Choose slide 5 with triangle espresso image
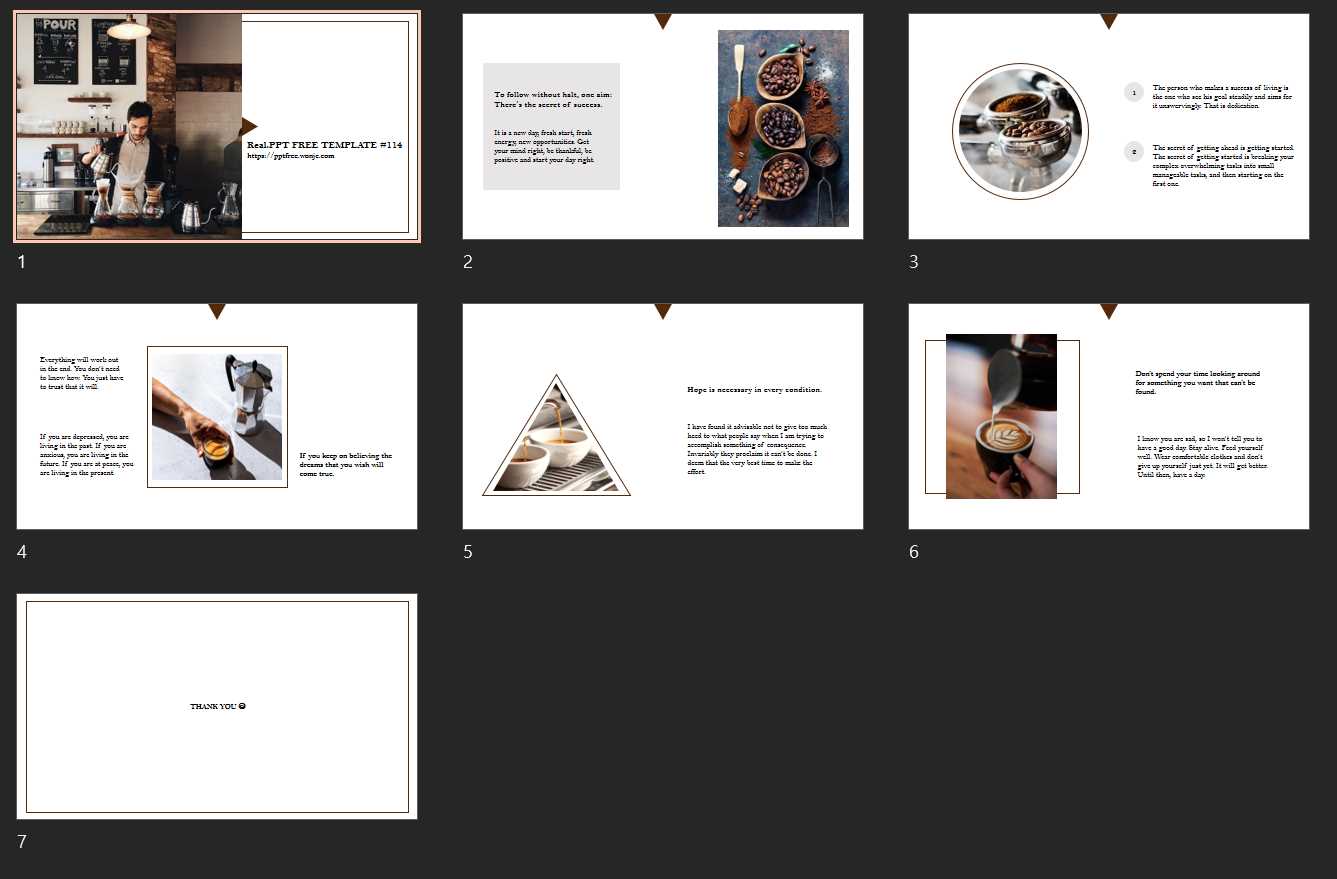The width and height of the screenshot is (1337, 879). tap(663, 416)
